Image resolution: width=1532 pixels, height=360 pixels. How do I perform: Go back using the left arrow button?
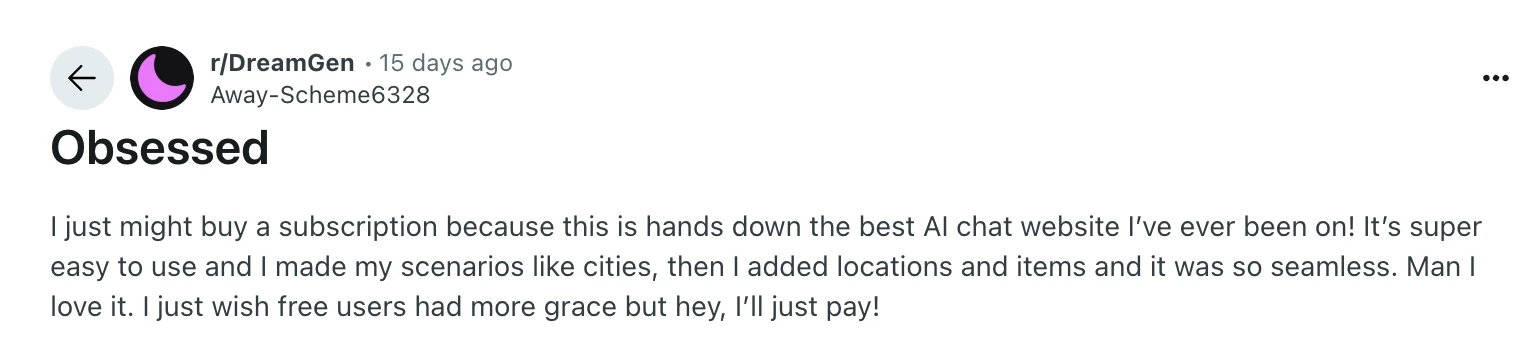coord(82,78)
